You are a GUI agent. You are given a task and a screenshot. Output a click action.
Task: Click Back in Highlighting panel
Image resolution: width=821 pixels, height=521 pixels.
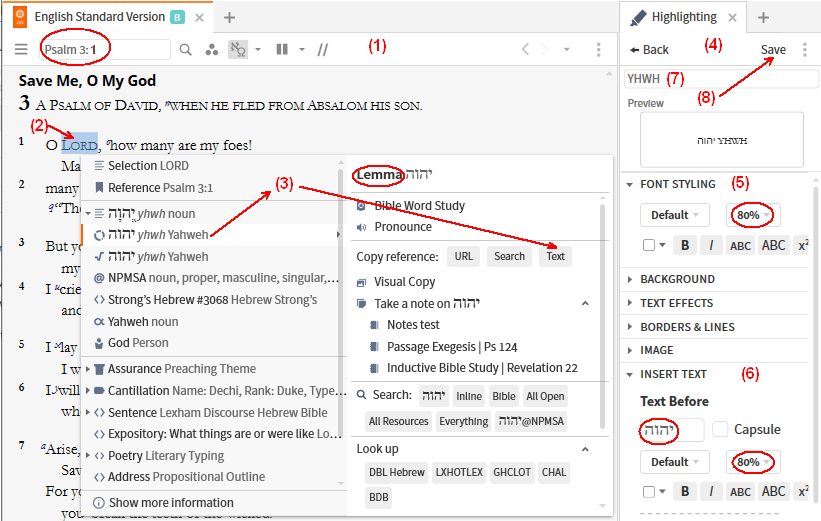pyautogui.click(x=649, y=50)
